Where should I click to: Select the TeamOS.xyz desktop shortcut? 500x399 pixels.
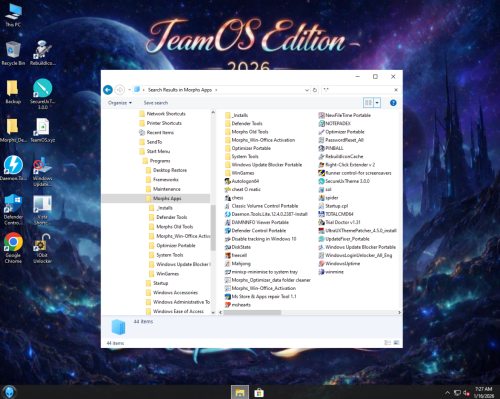click(x=43, y=131)
